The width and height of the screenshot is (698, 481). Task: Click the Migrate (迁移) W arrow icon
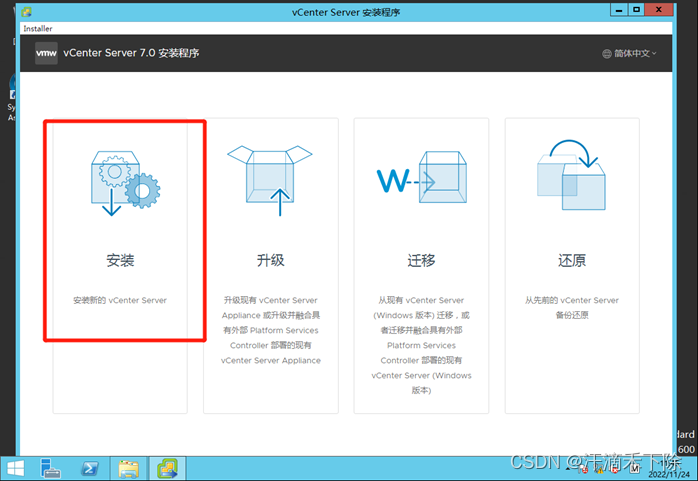[x=422, y=177]
